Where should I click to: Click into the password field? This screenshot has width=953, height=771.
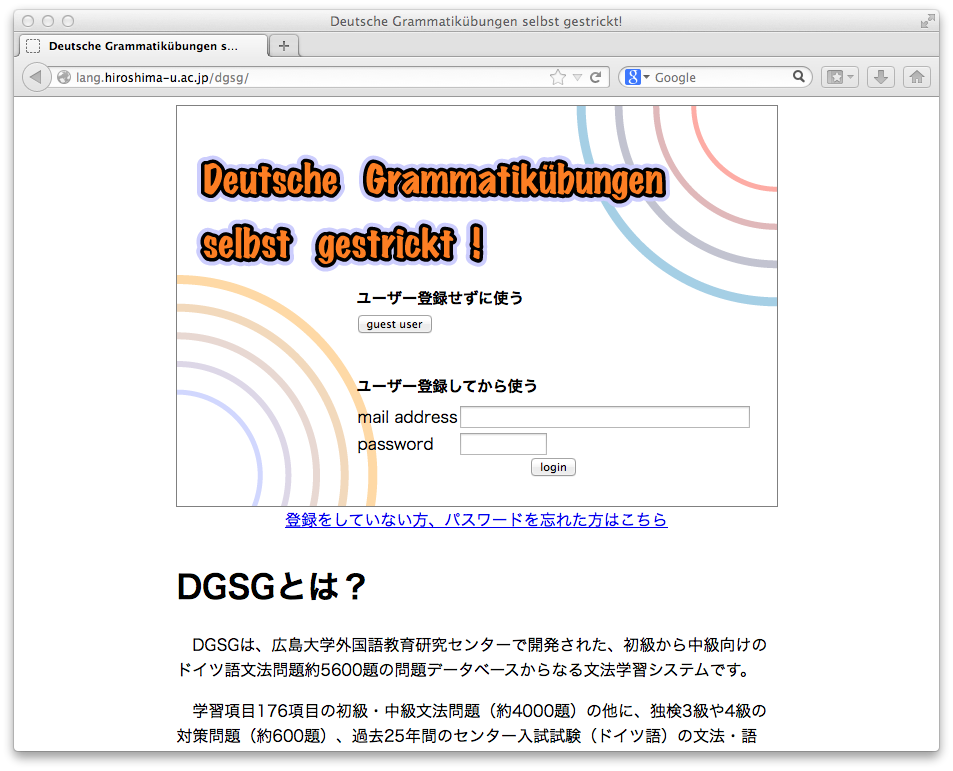(503, 444)
